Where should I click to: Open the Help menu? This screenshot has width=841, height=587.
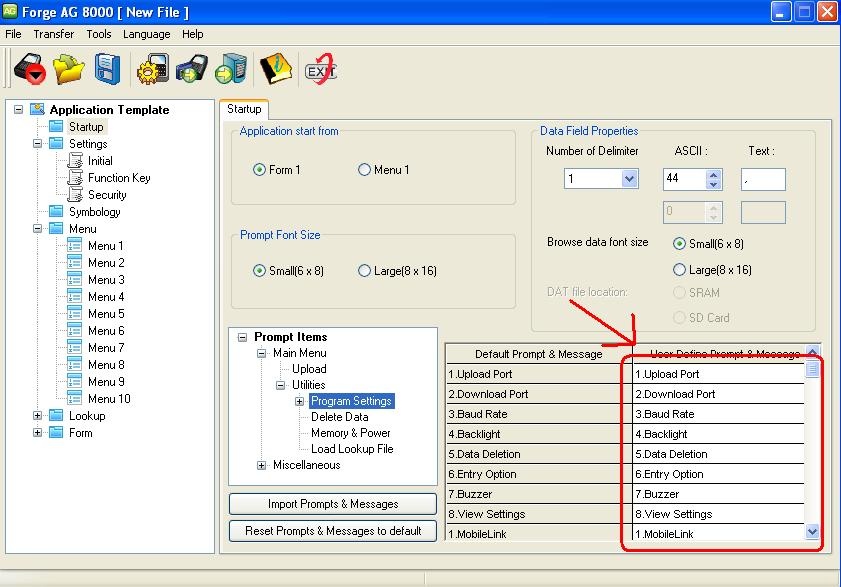tap(193, 34)
